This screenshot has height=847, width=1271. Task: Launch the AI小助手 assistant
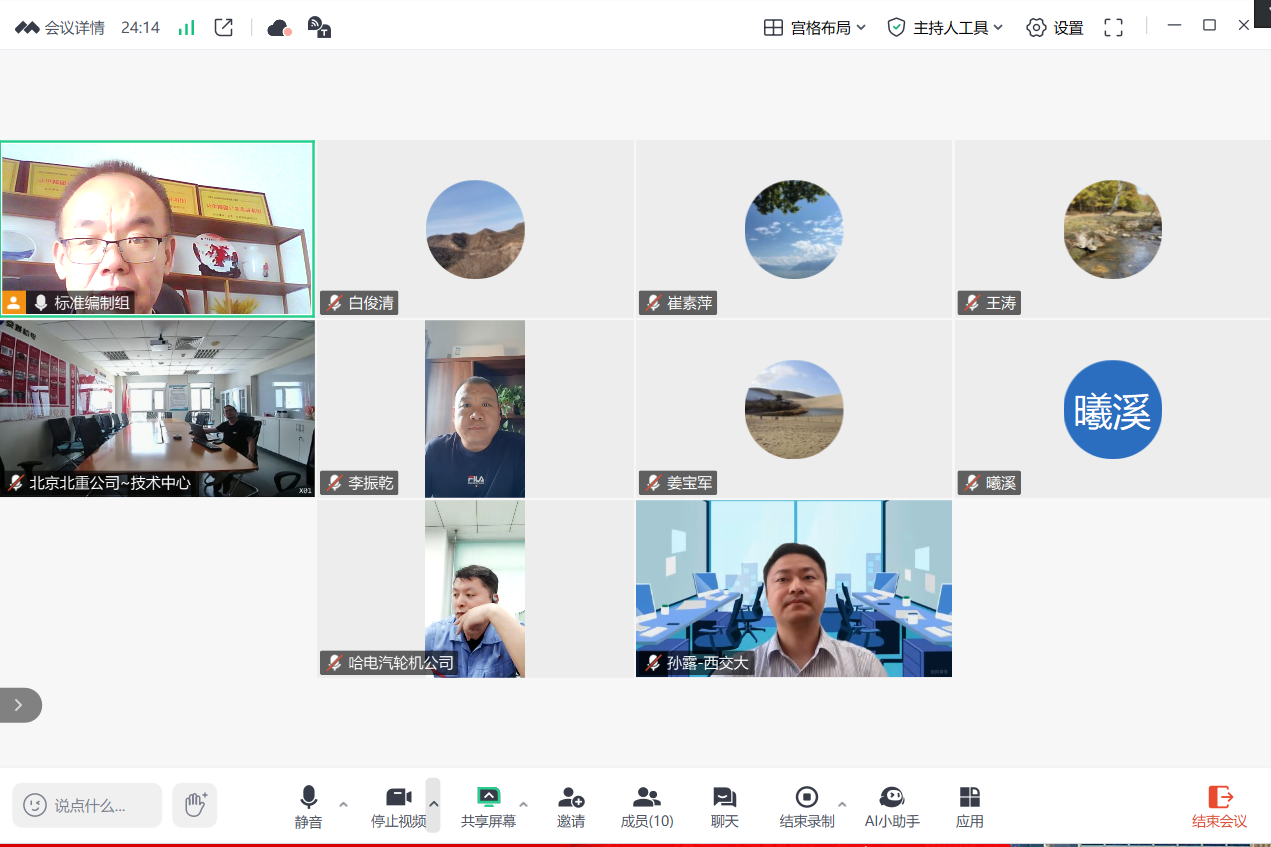[892, 807]
